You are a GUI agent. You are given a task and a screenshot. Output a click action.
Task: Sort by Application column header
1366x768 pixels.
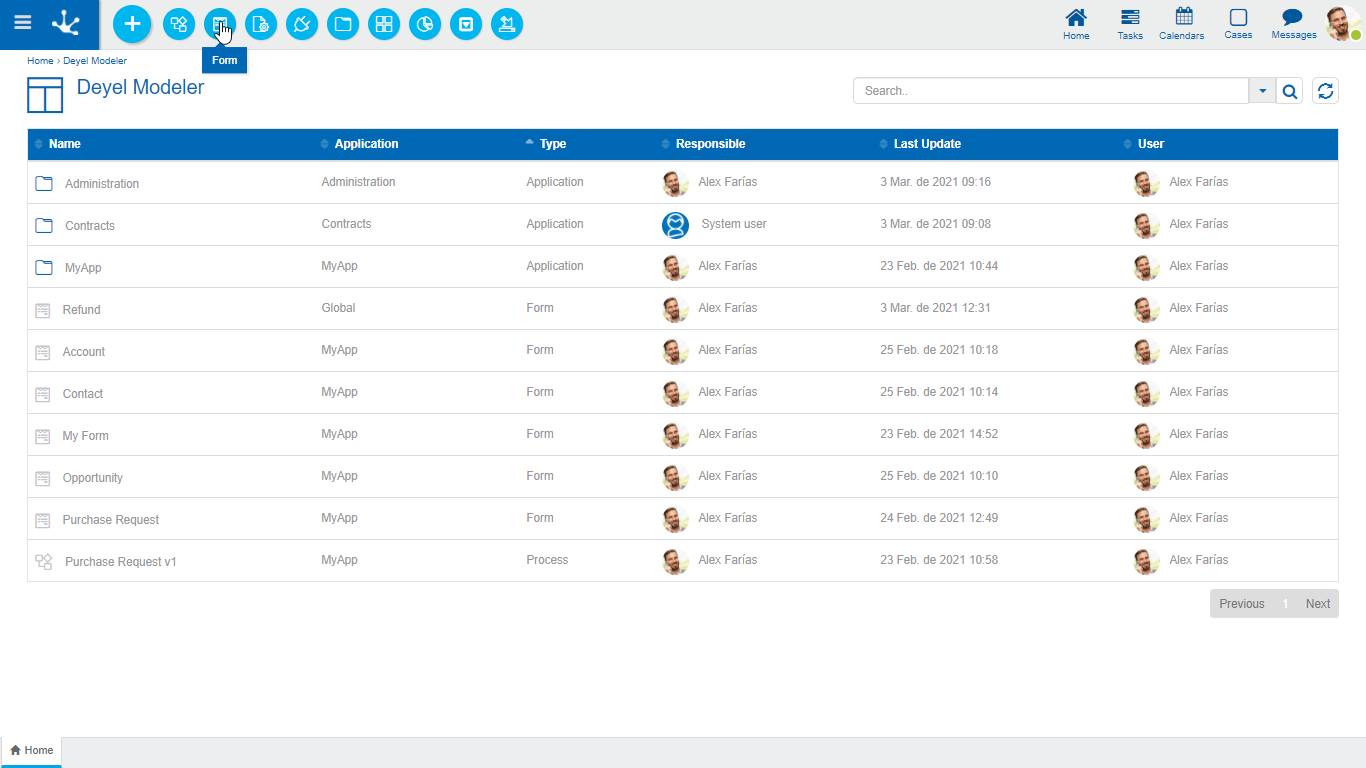coord(366,144)
